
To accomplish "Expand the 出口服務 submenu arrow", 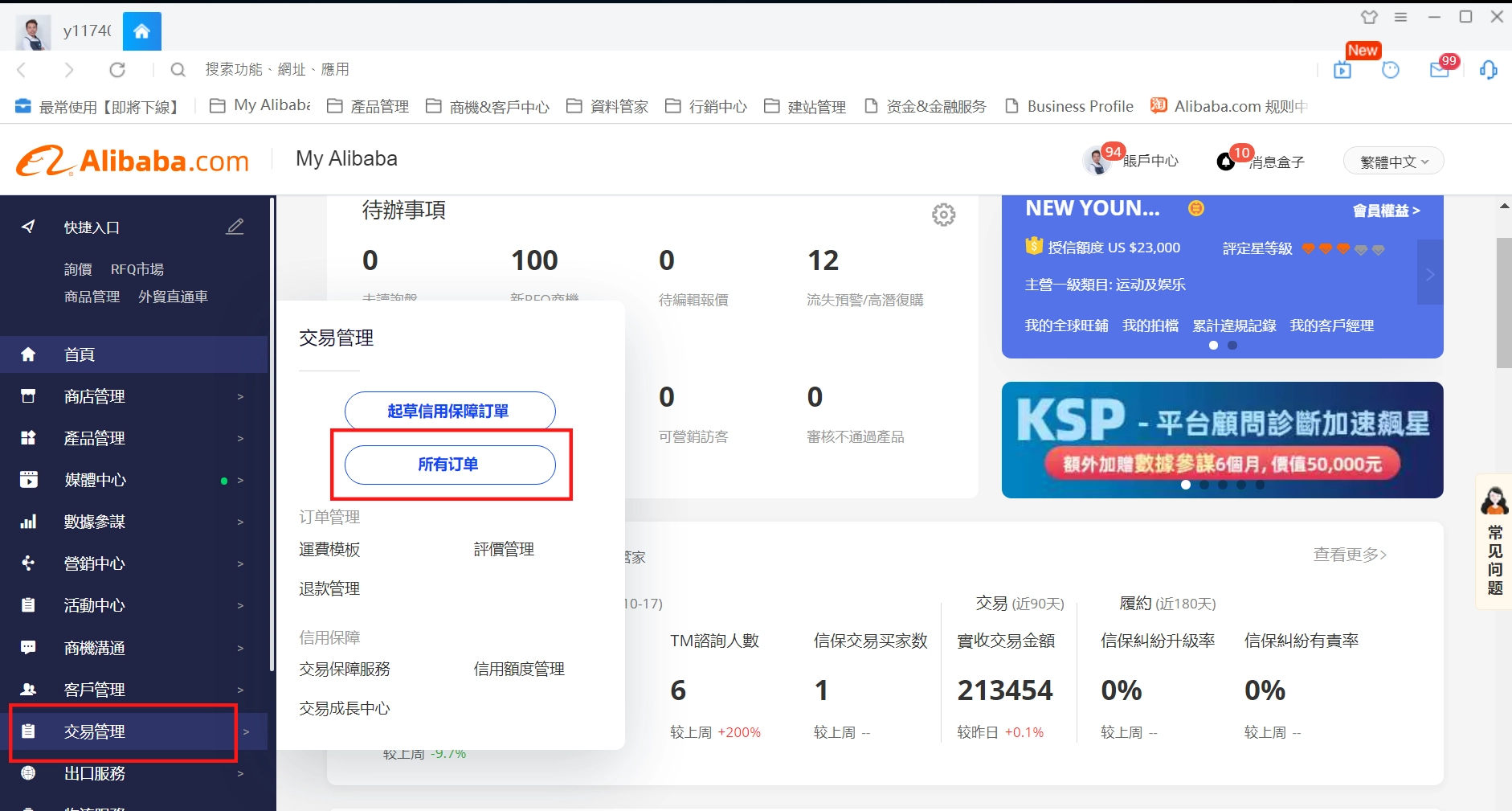I will [240, 773].
